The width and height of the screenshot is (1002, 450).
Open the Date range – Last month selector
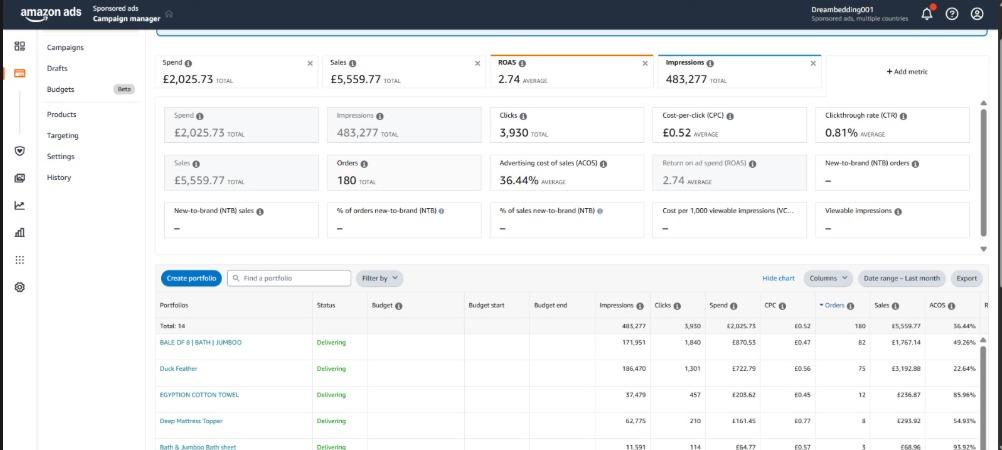(901, 278)
